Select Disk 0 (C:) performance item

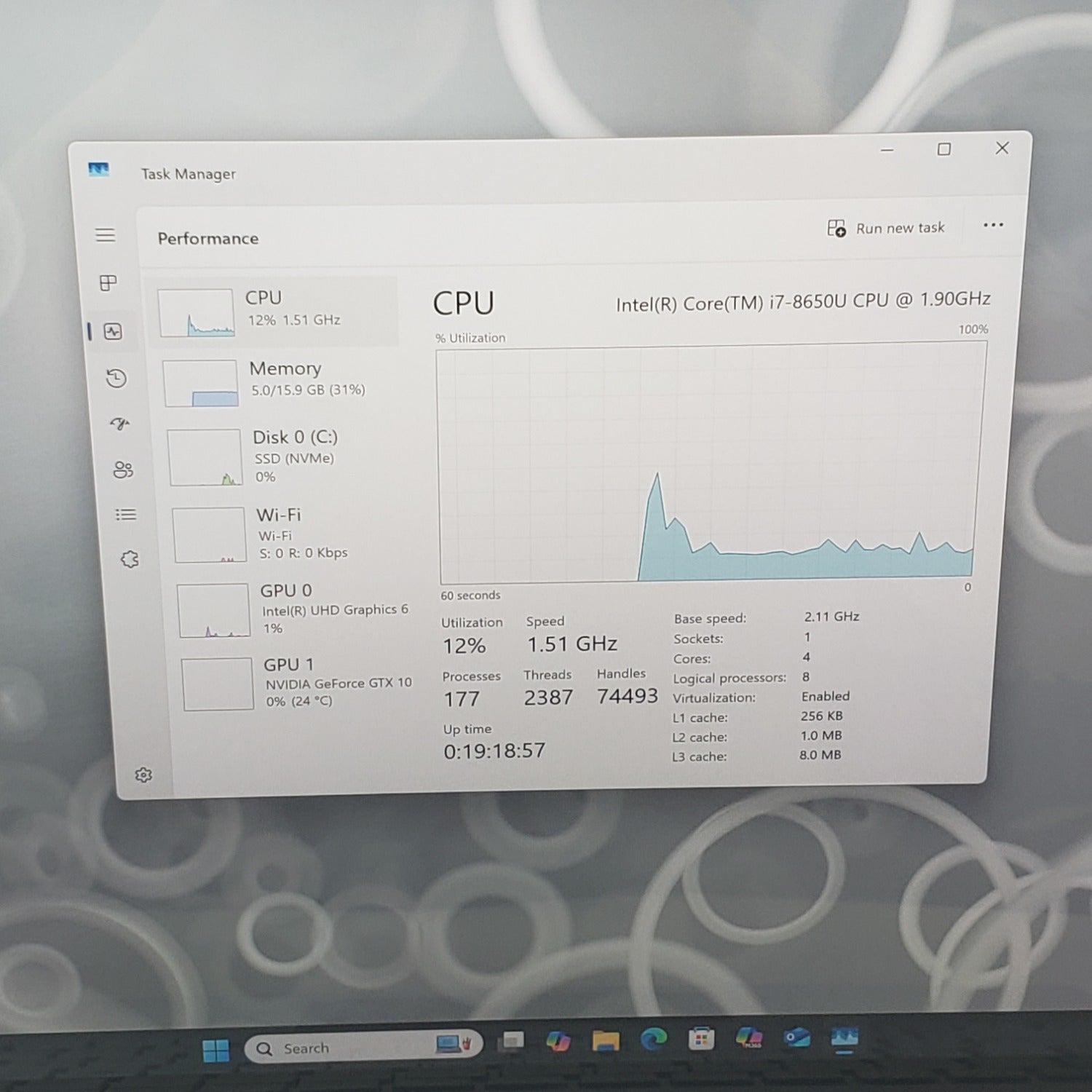[284, 456]
